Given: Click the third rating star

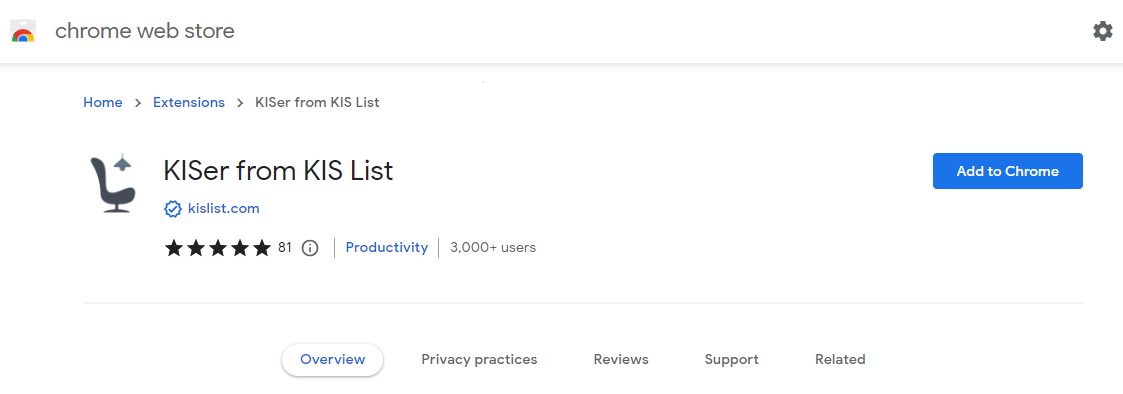Looking at the screenshot, I should (218, 248).
